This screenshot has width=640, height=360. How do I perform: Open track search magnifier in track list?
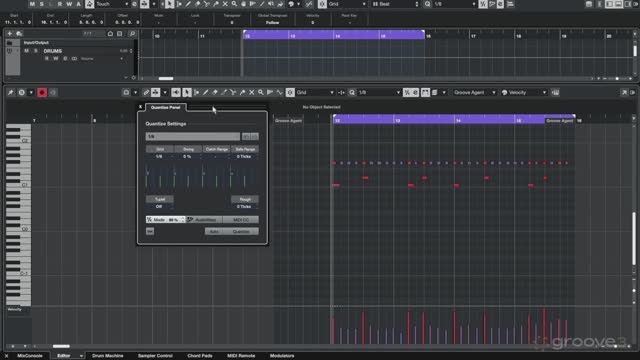[132, 33]
